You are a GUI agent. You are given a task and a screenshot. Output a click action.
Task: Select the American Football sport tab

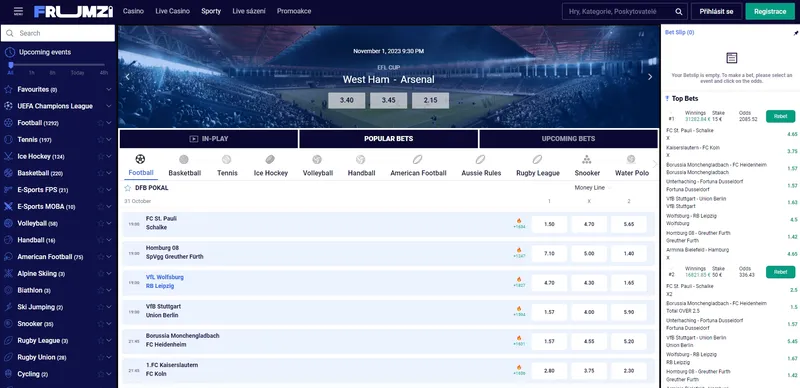pos(418,165)
